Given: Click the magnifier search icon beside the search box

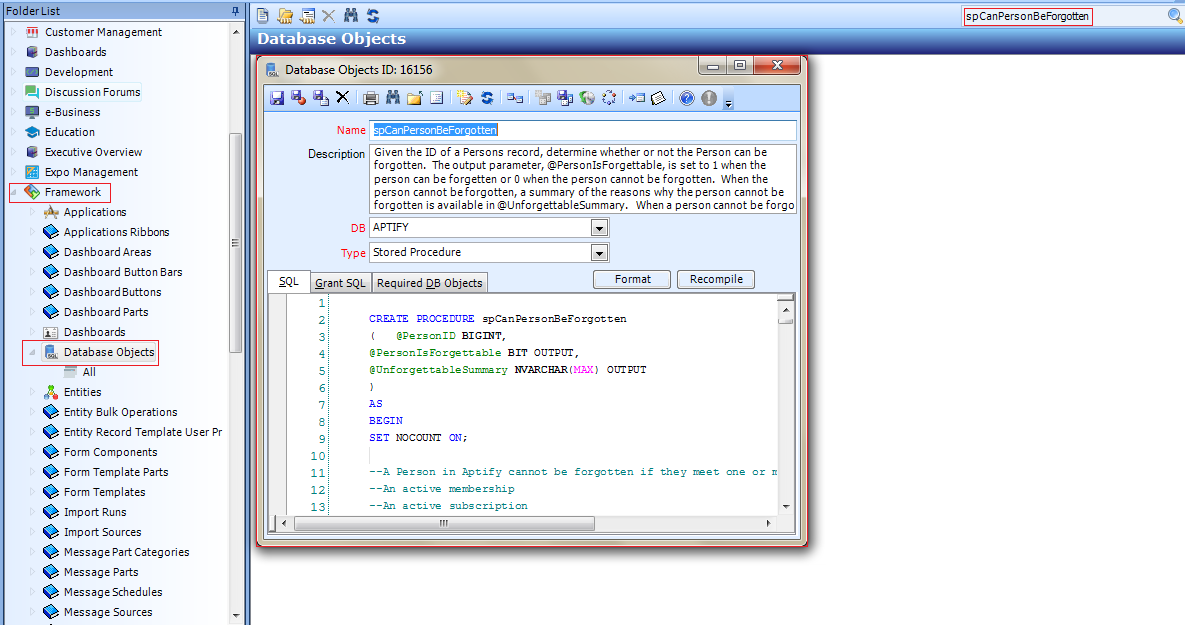Looking at the screenshot, I should (x=1174, y=16).
